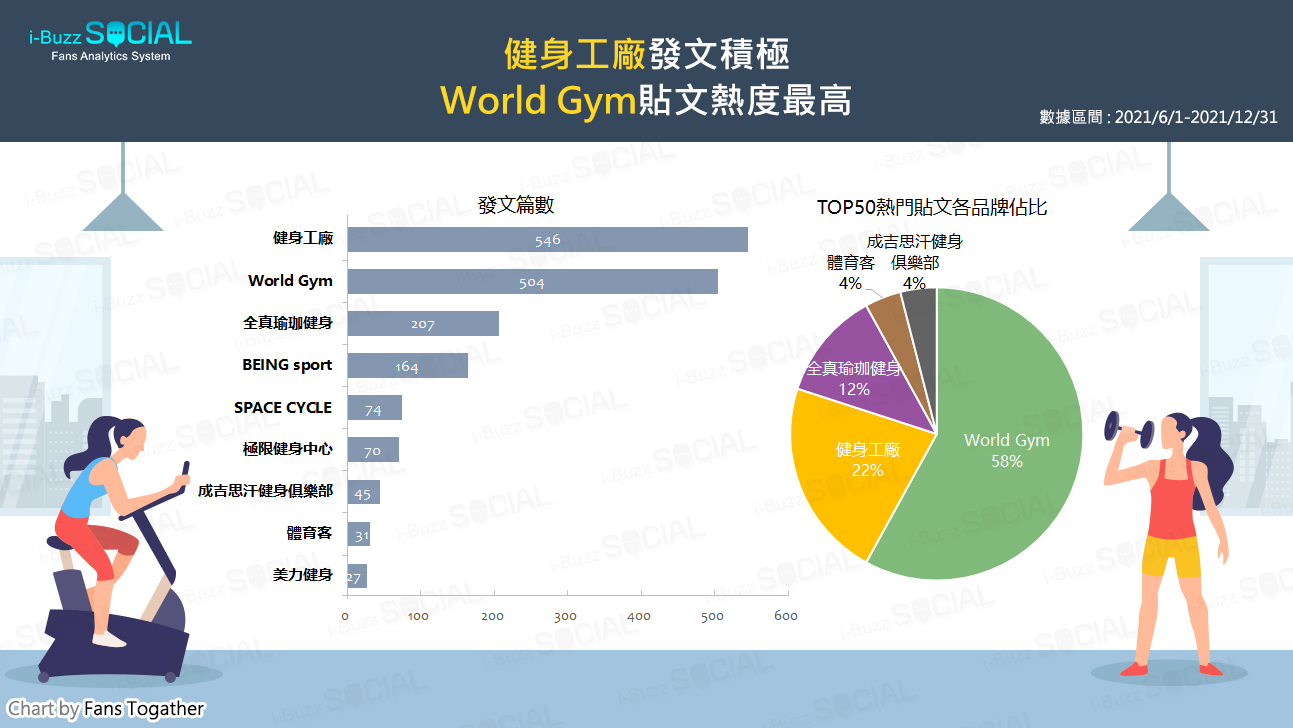Click the woman lifting dumbbell illustration
The height and width of the screenshot is (728, 1293).
pyautogui.click(x=1170, y=542)
